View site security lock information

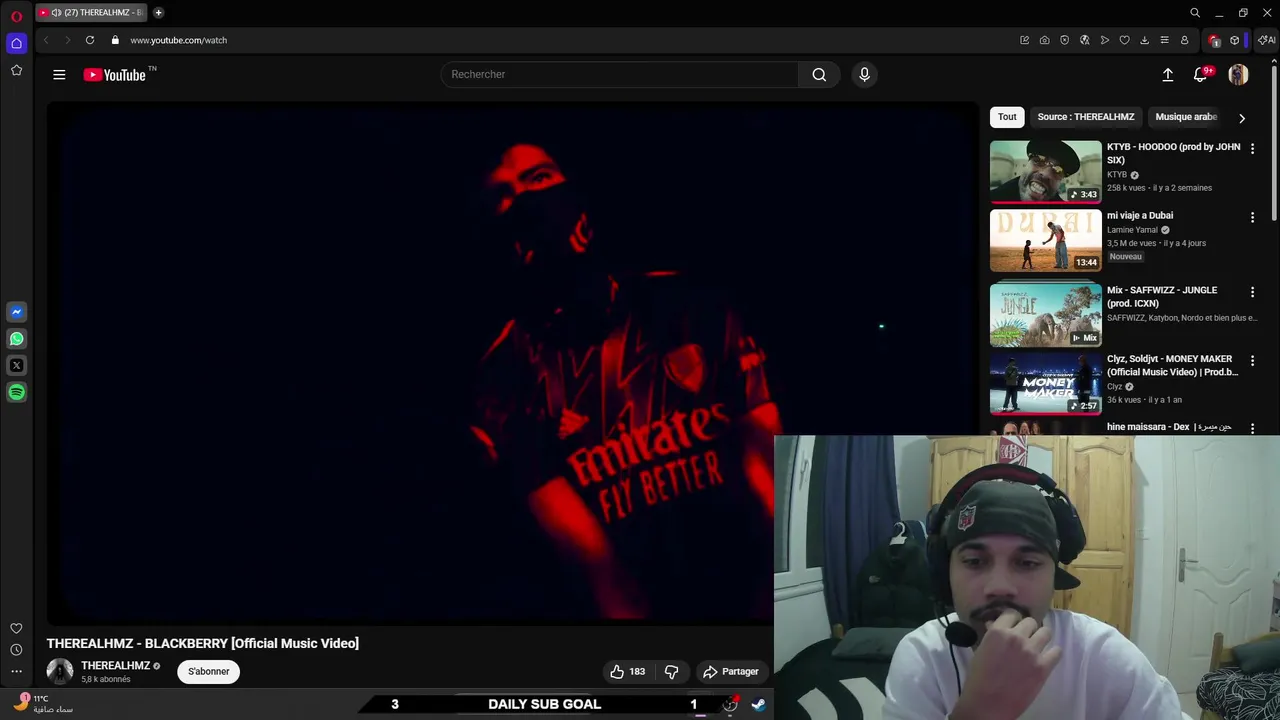pos(115,40)
